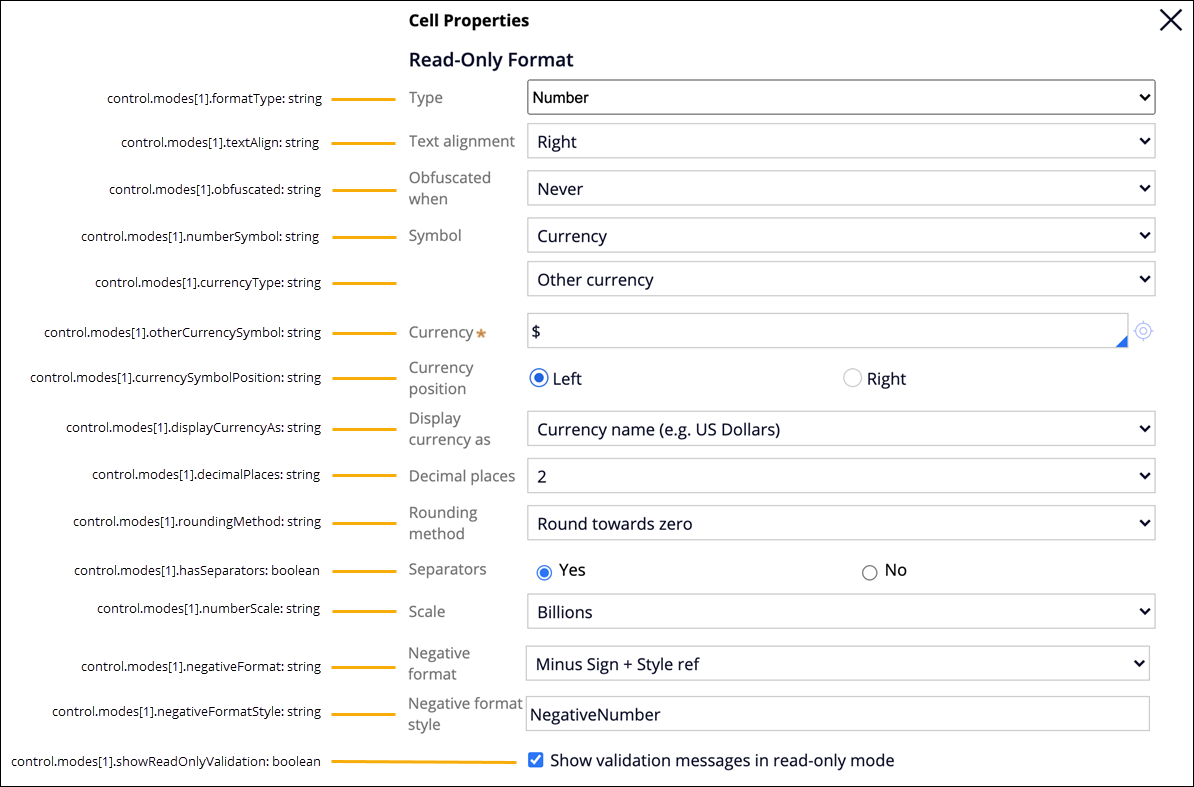Select Right currency position radio button

pyautogui.click(x=852, y=378)
